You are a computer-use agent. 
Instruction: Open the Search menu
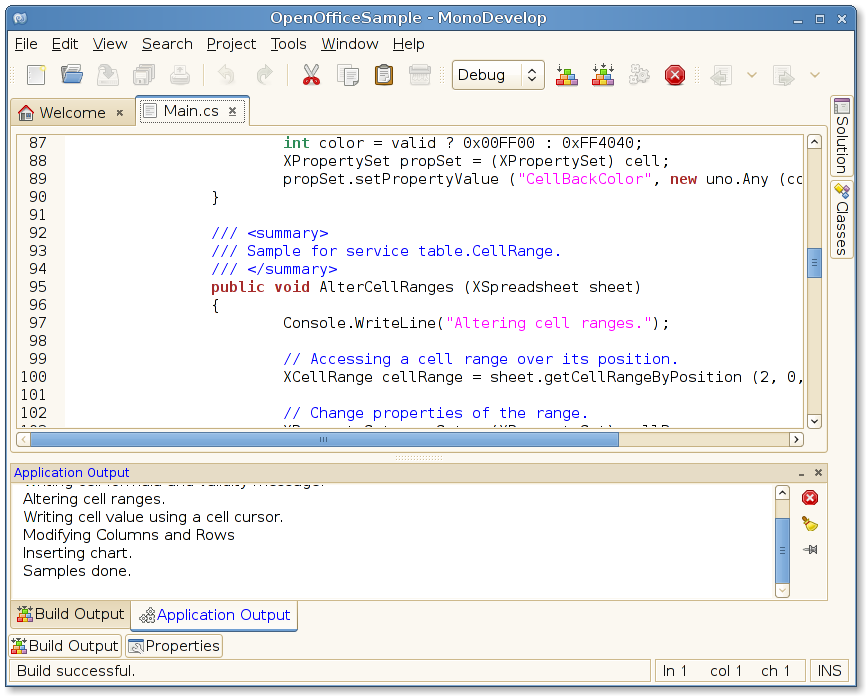pyautogui.click(x=167, y=44)
